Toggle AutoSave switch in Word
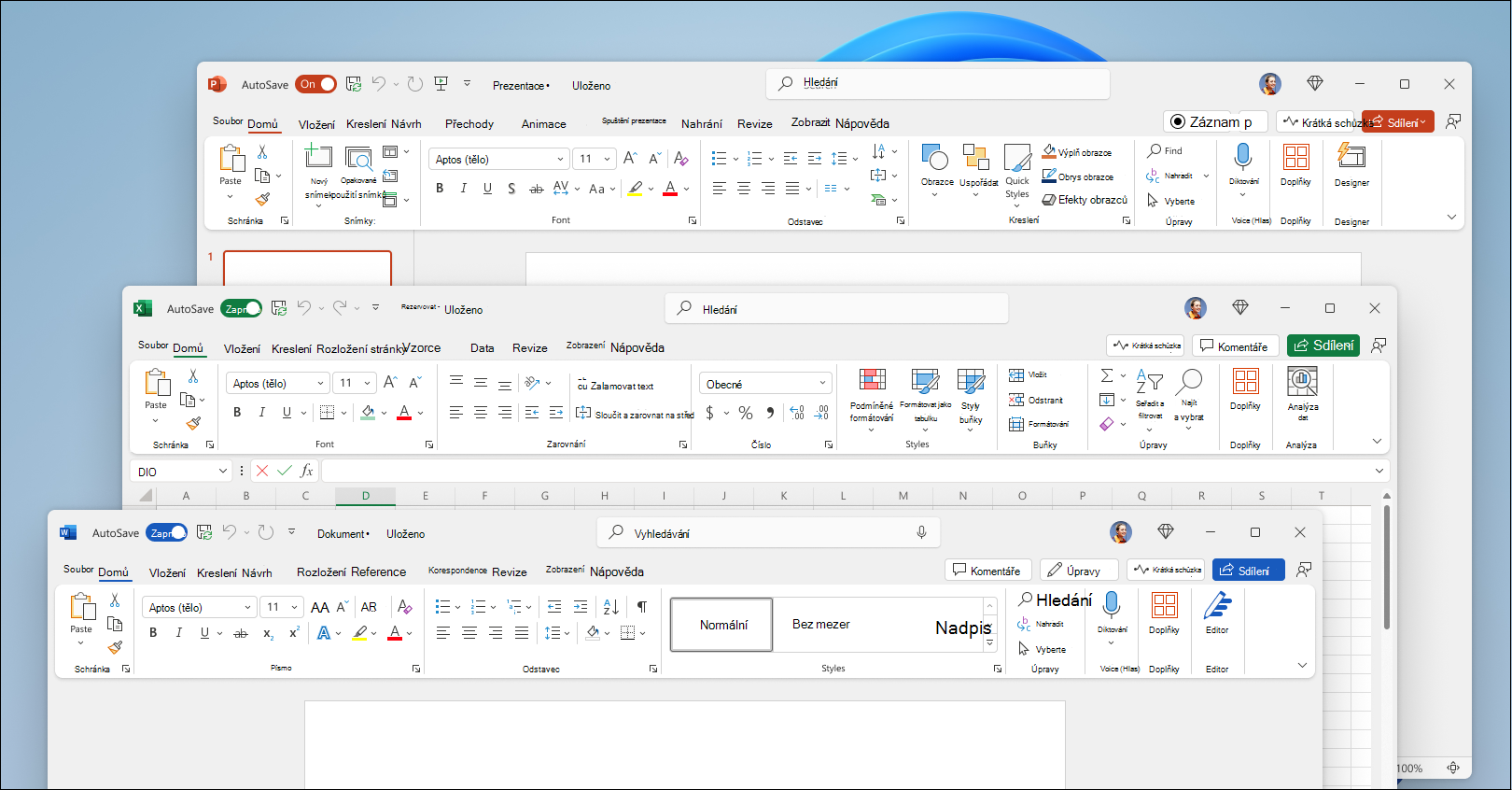Viewport: 1512px width, 790px height. tap(167, 532)
